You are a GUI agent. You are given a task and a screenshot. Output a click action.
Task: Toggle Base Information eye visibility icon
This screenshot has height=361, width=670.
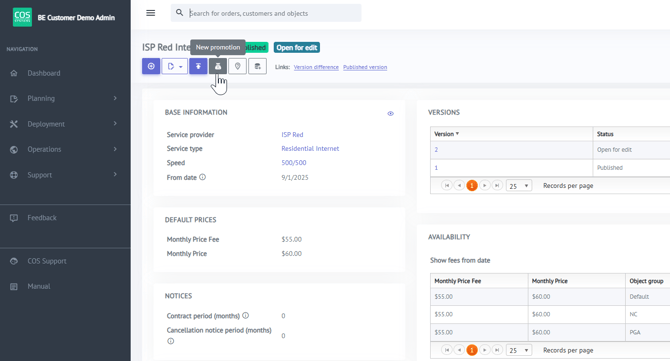391,113
